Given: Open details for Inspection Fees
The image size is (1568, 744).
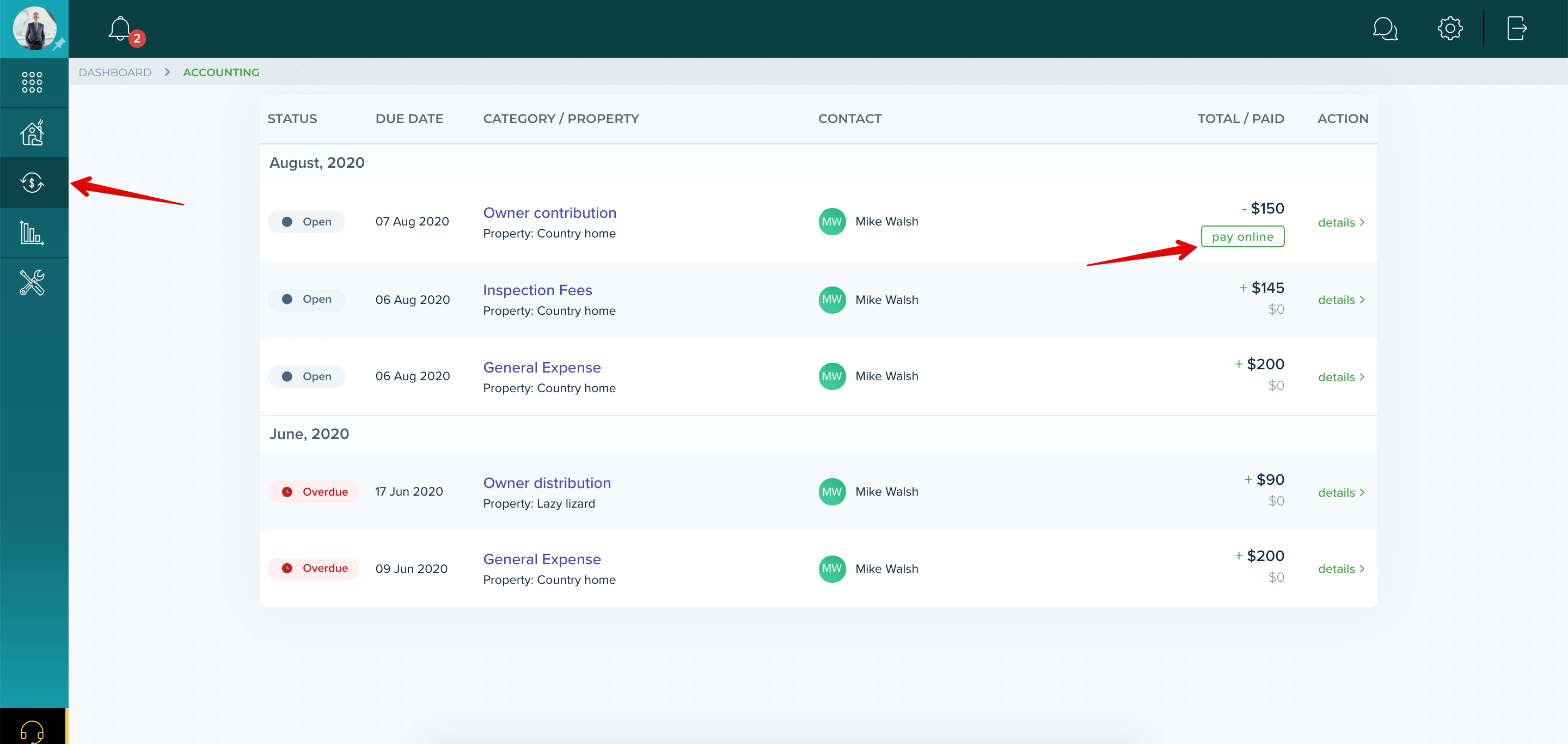Looking at the screenshot, I should [x=1341, y=300].
